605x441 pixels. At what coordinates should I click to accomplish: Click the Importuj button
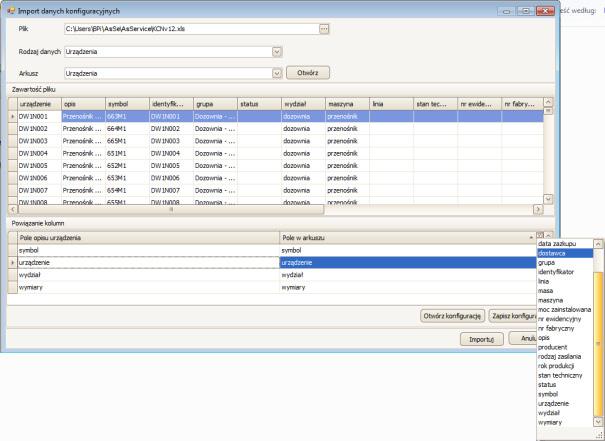pyautogui.click(x=482, y=339)
